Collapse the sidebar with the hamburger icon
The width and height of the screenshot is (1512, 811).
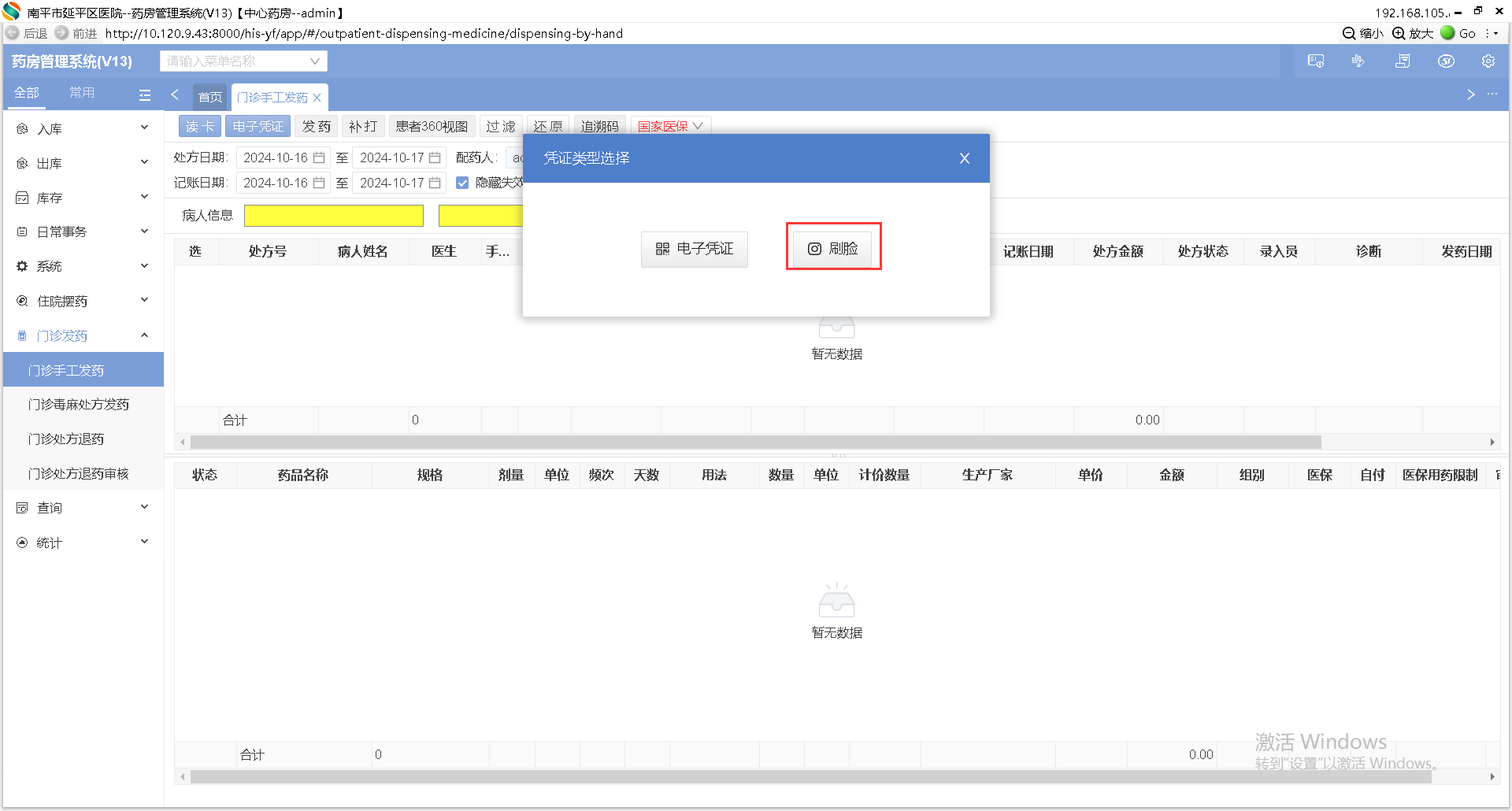coord(145,95)
